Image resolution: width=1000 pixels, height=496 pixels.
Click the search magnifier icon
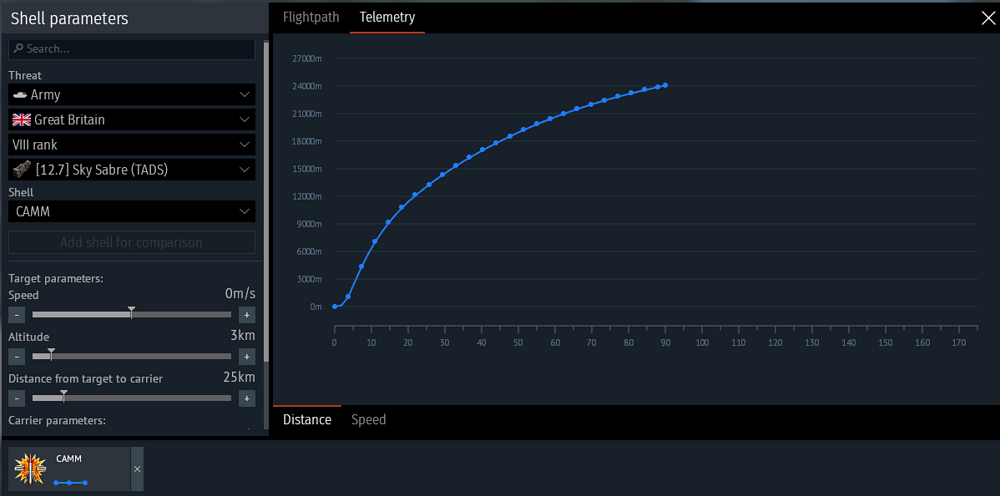click(18, 48)
